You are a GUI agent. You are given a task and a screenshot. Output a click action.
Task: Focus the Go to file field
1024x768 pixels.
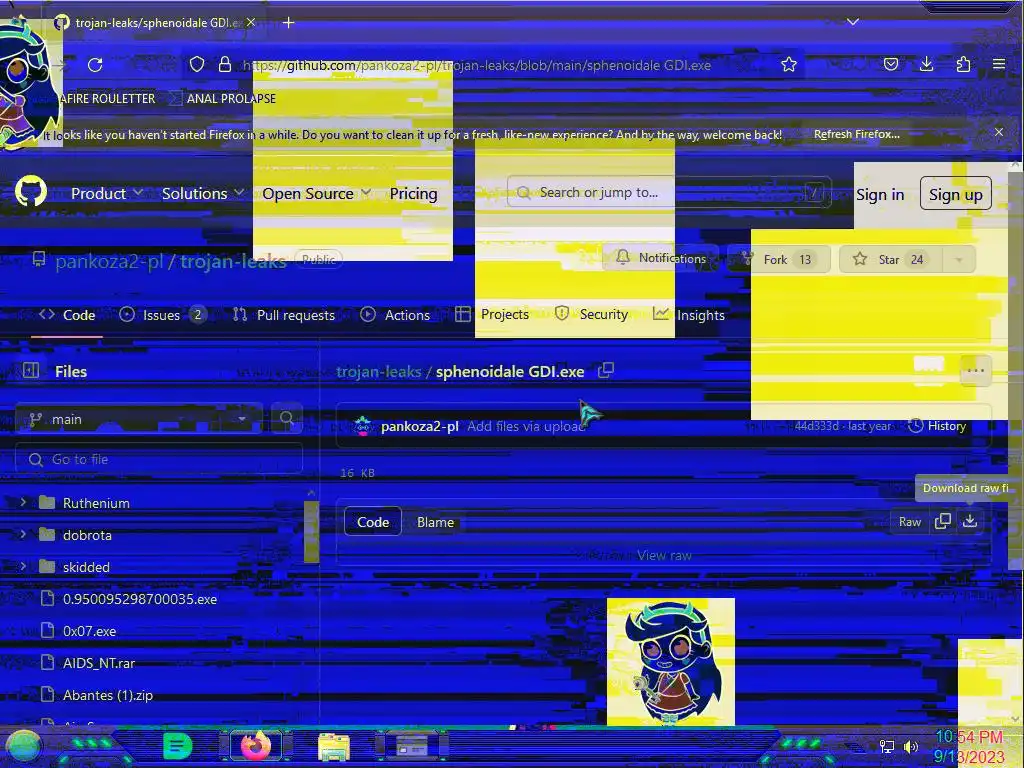[x=159, y=459]
